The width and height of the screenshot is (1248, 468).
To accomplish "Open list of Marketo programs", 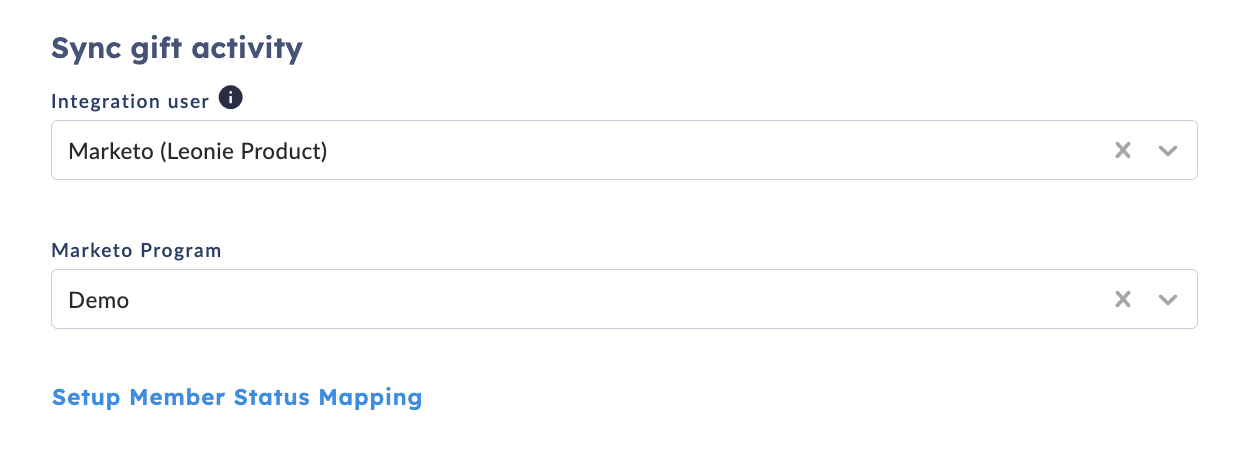I will coord(1167,299).
